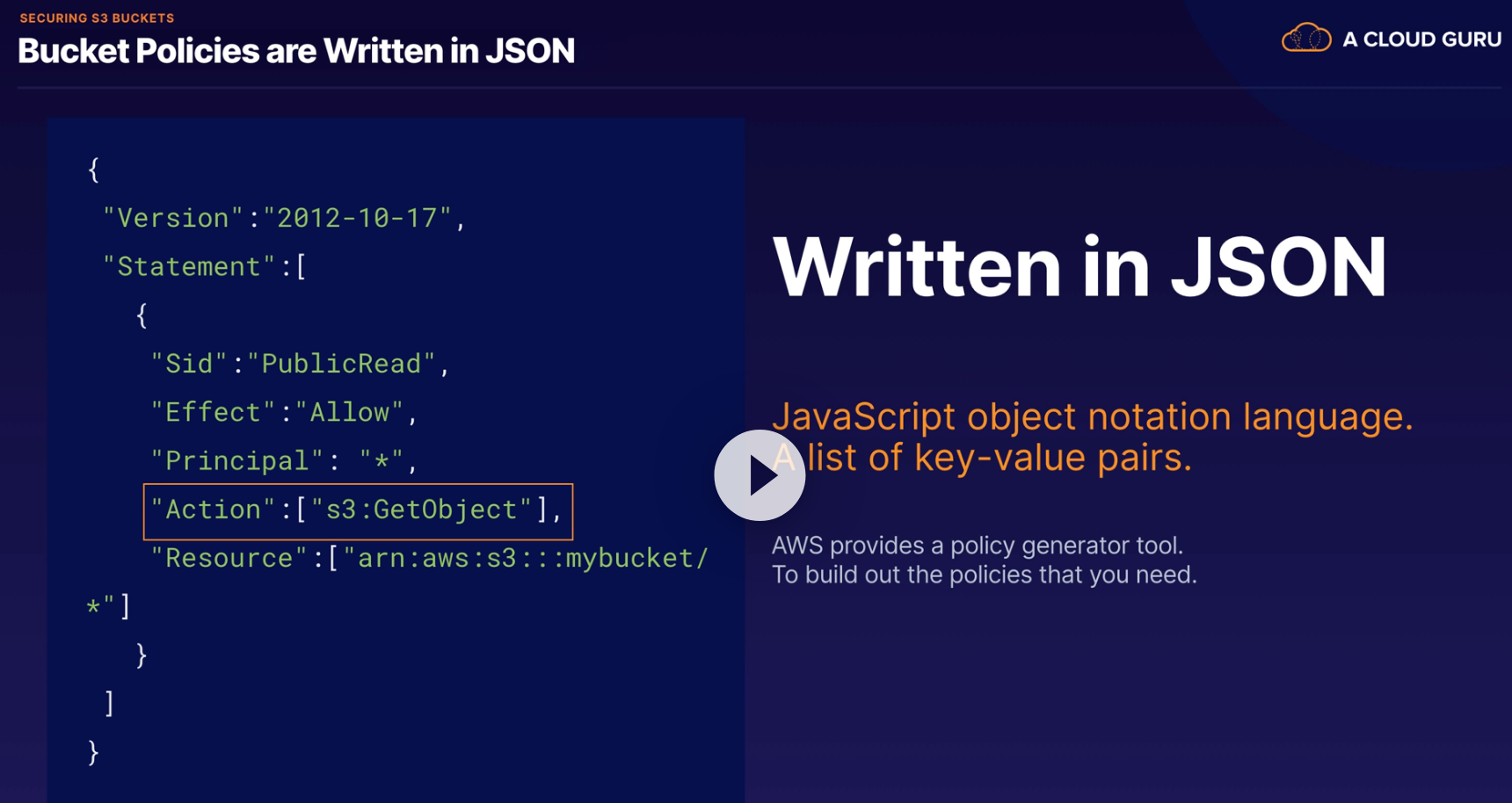The height and width of the screenshot is (803, 1512).
Task: Click the "SECURING S3 BUCKETS" section label
Action: (x=97, y=18)
